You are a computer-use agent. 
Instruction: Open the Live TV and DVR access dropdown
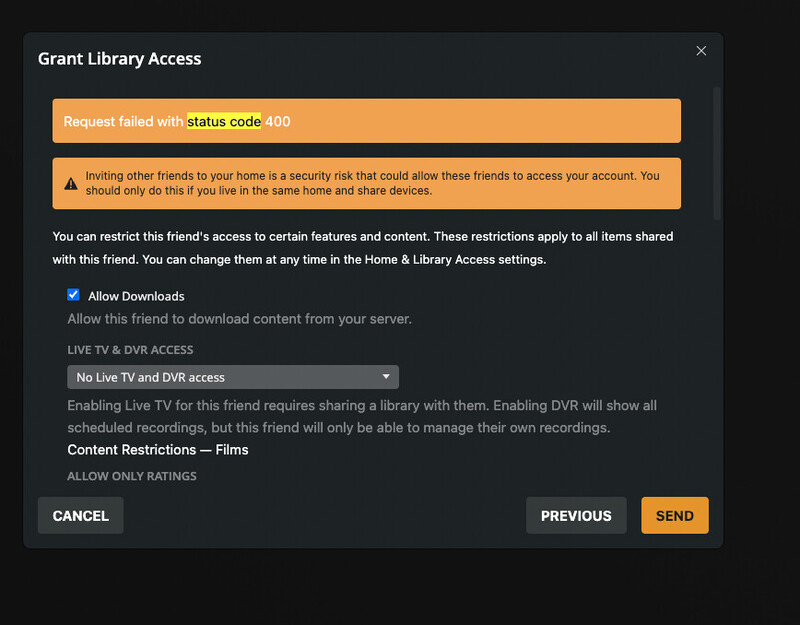click(232, 377)
